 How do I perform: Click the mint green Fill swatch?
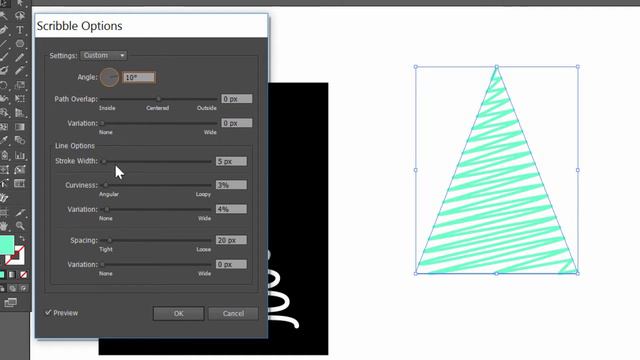tap(6, 244)
